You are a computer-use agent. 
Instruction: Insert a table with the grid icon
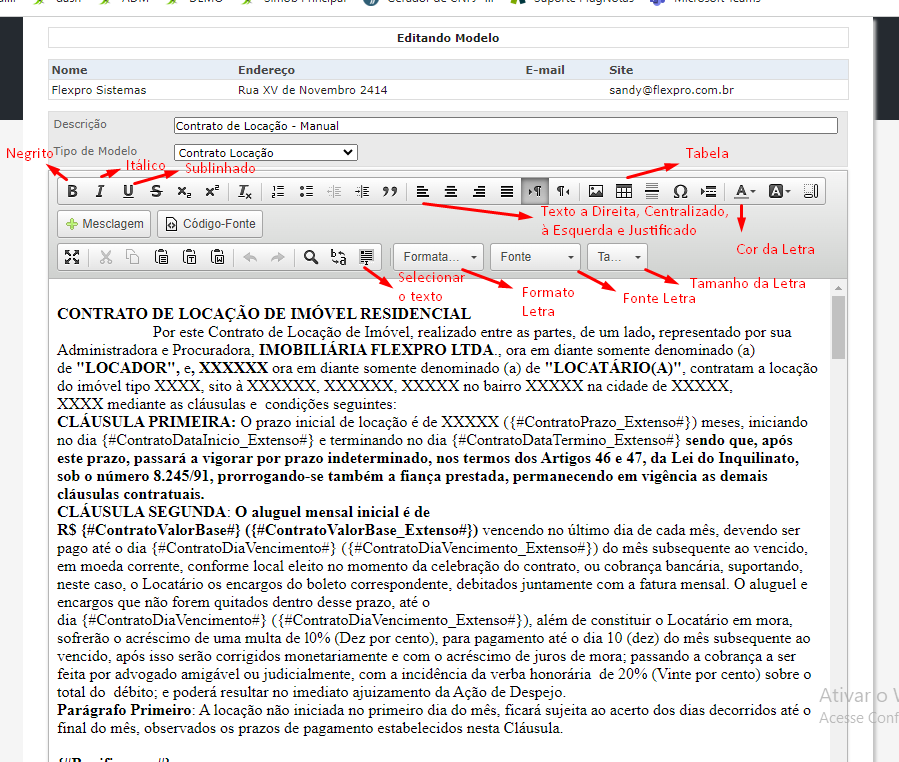coord(624,192)
